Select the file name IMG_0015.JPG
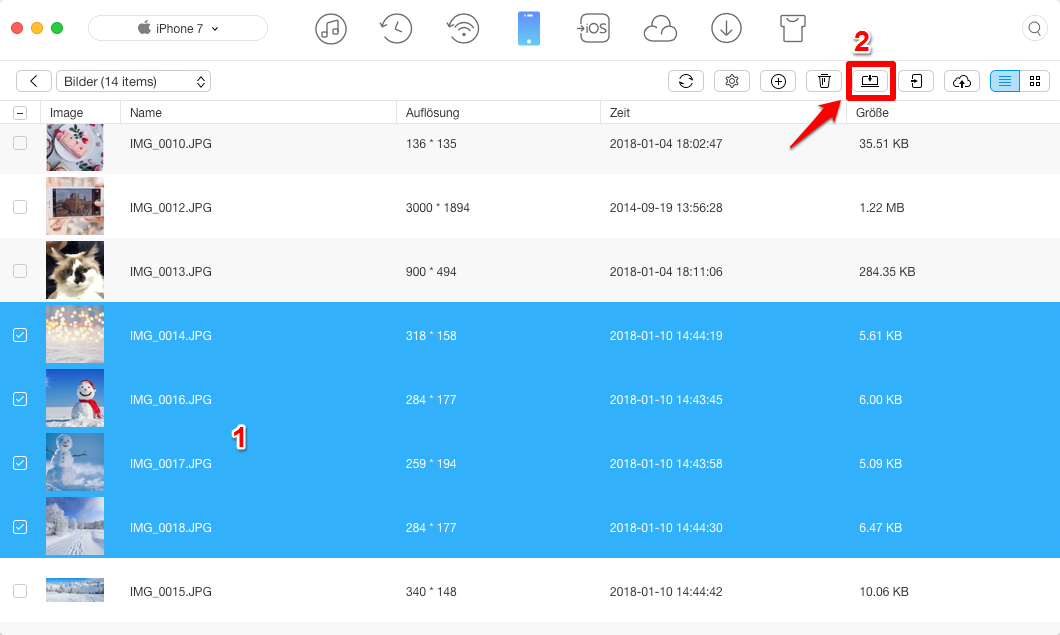1060x635 pixels. click(171, 592)
